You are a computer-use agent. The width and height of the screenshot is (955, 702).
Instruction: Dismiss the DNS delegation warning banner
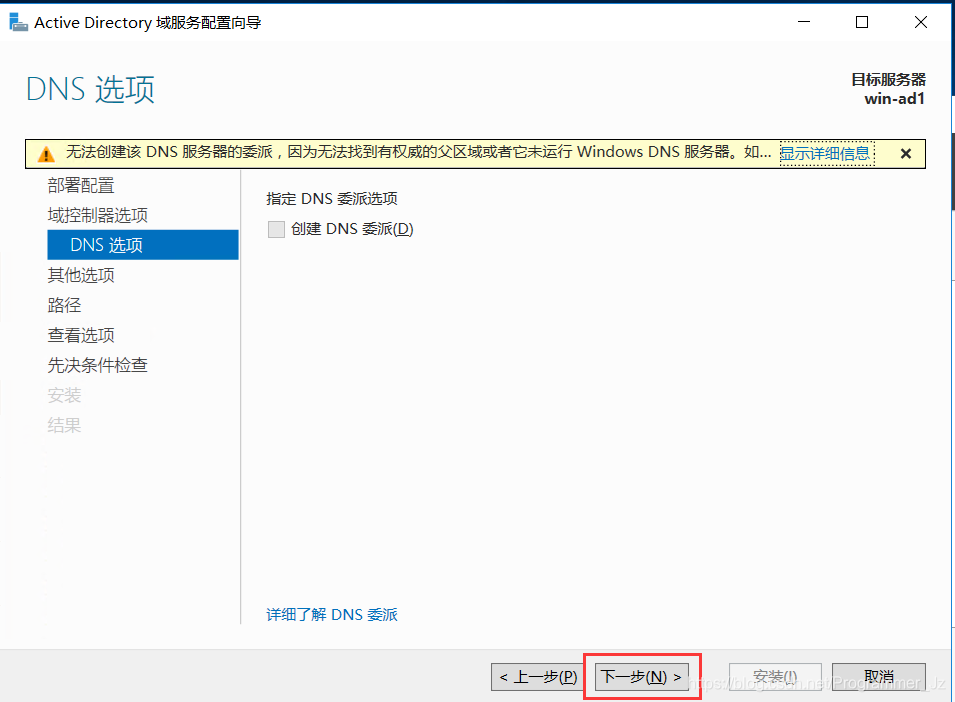click(906, 154)
